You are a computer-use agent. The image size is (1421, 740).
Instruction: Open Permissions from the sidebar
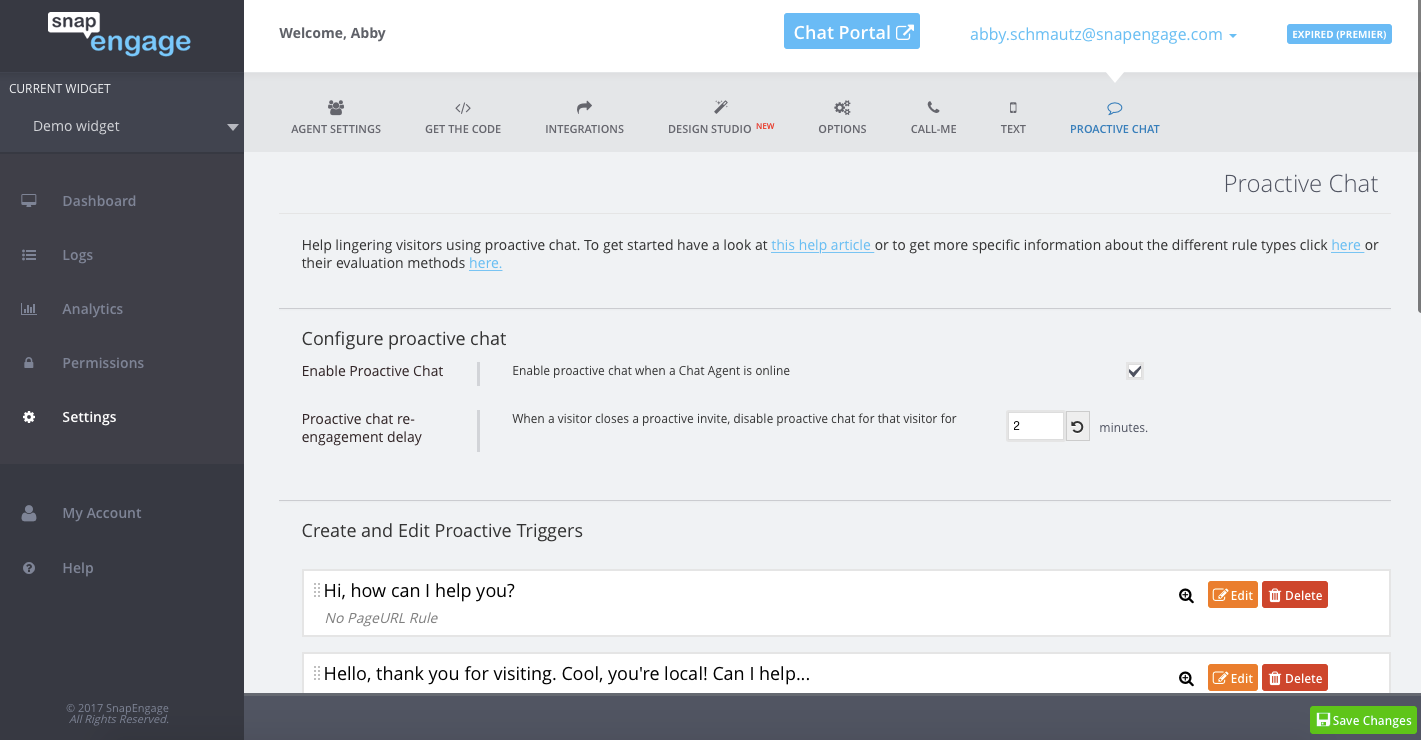(x=103, y=363)
